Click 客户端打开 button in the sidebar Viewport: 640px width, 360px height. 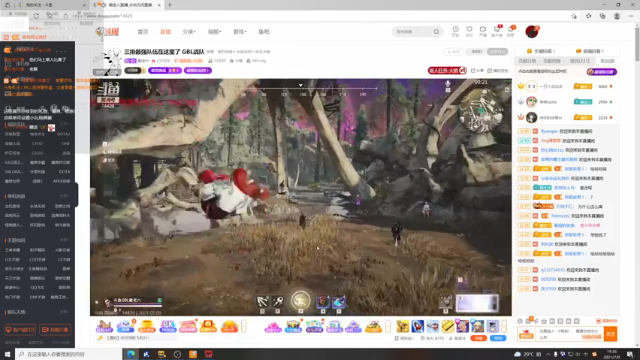click(20, 330)
